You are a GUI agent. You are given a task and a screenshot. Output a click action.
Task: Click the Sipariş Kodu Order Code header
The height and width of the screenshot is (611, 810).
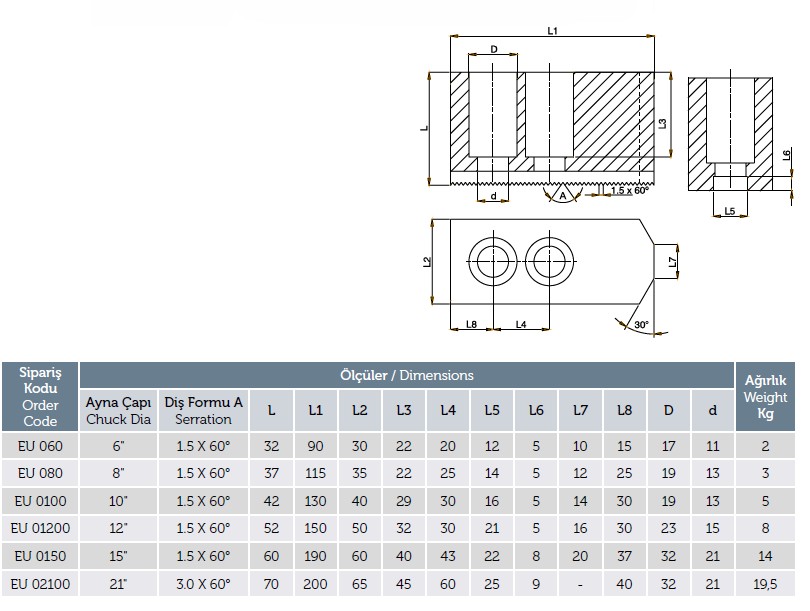(x=40, y=397)
